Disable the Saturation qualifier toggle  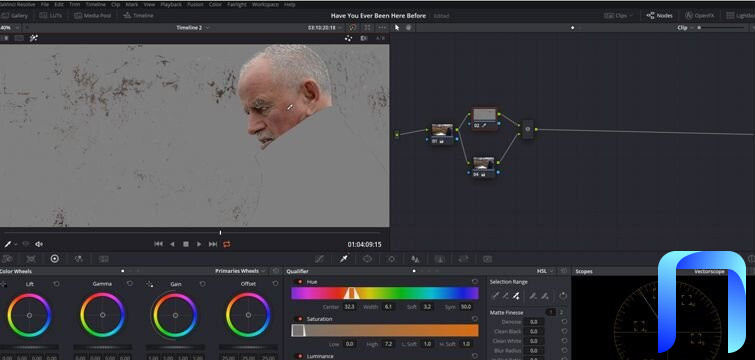tap(300, 319)
